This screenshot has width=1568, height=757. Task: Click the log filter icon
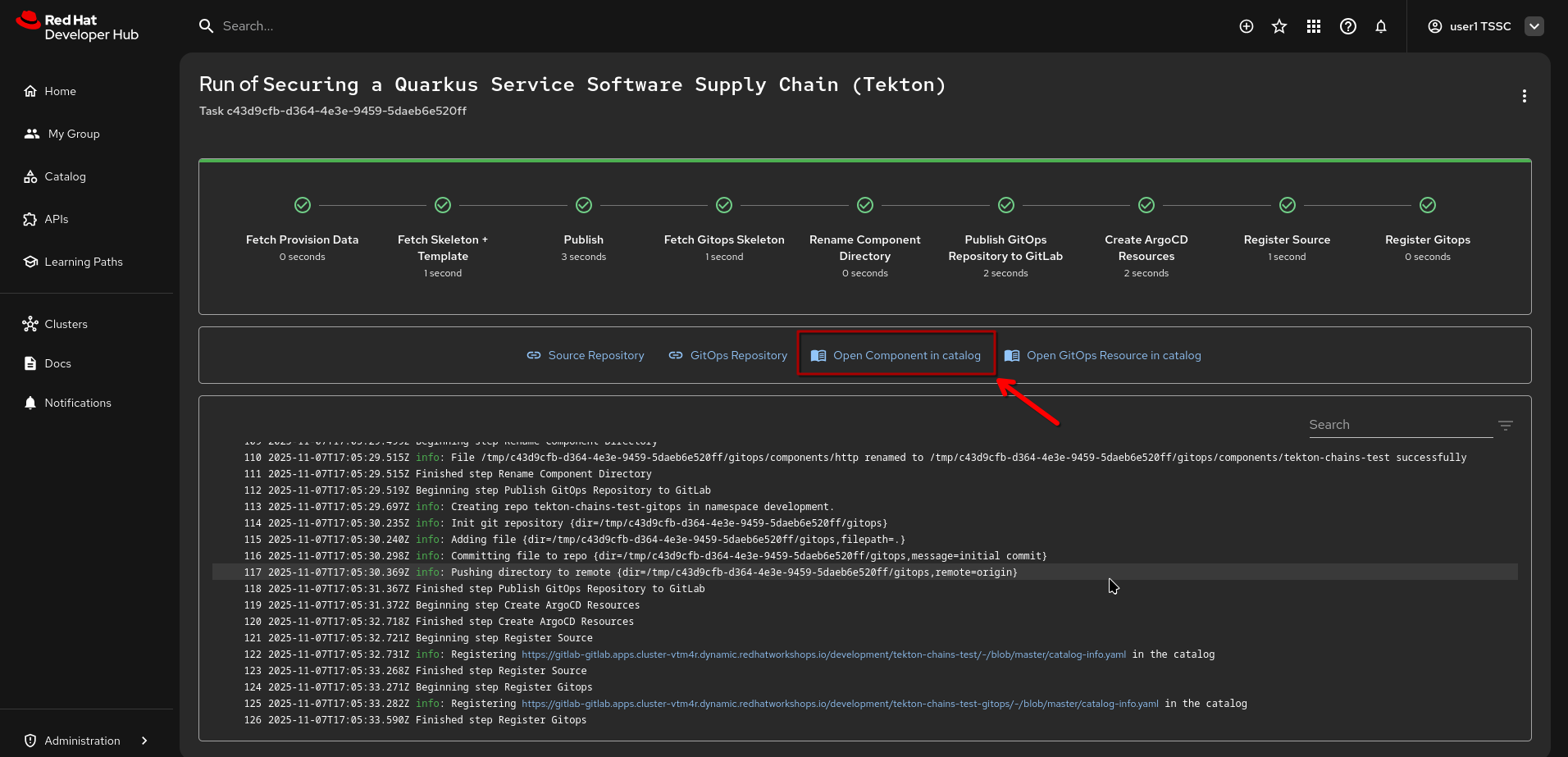tap(1505, 425)
